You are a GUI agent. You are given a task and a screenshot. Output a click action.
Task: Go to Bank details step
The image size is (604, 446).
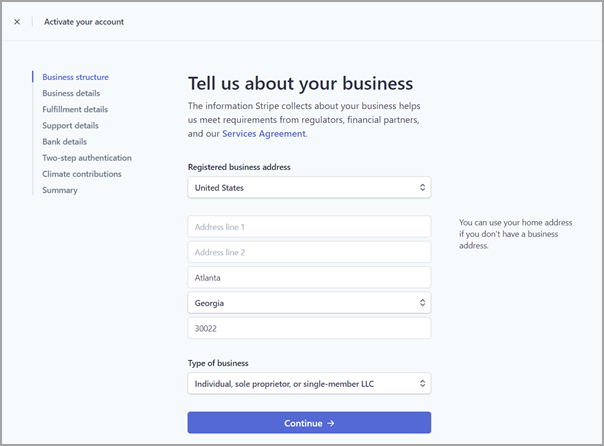65,142
